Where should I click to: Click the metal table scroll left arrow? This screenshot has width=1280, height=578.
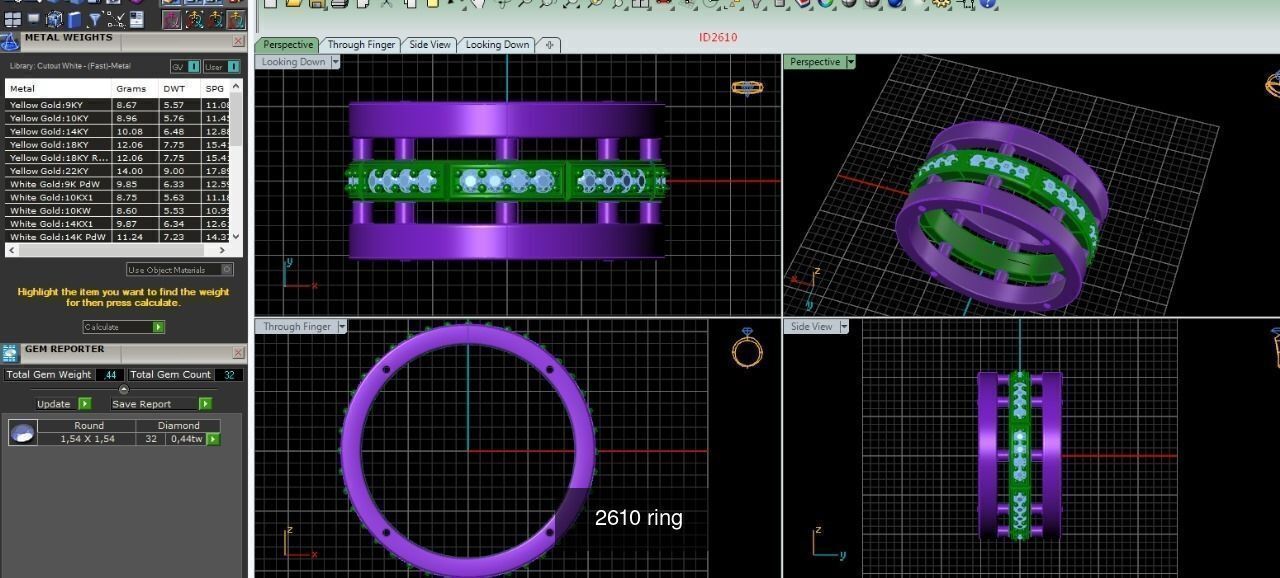coord(12,250)
